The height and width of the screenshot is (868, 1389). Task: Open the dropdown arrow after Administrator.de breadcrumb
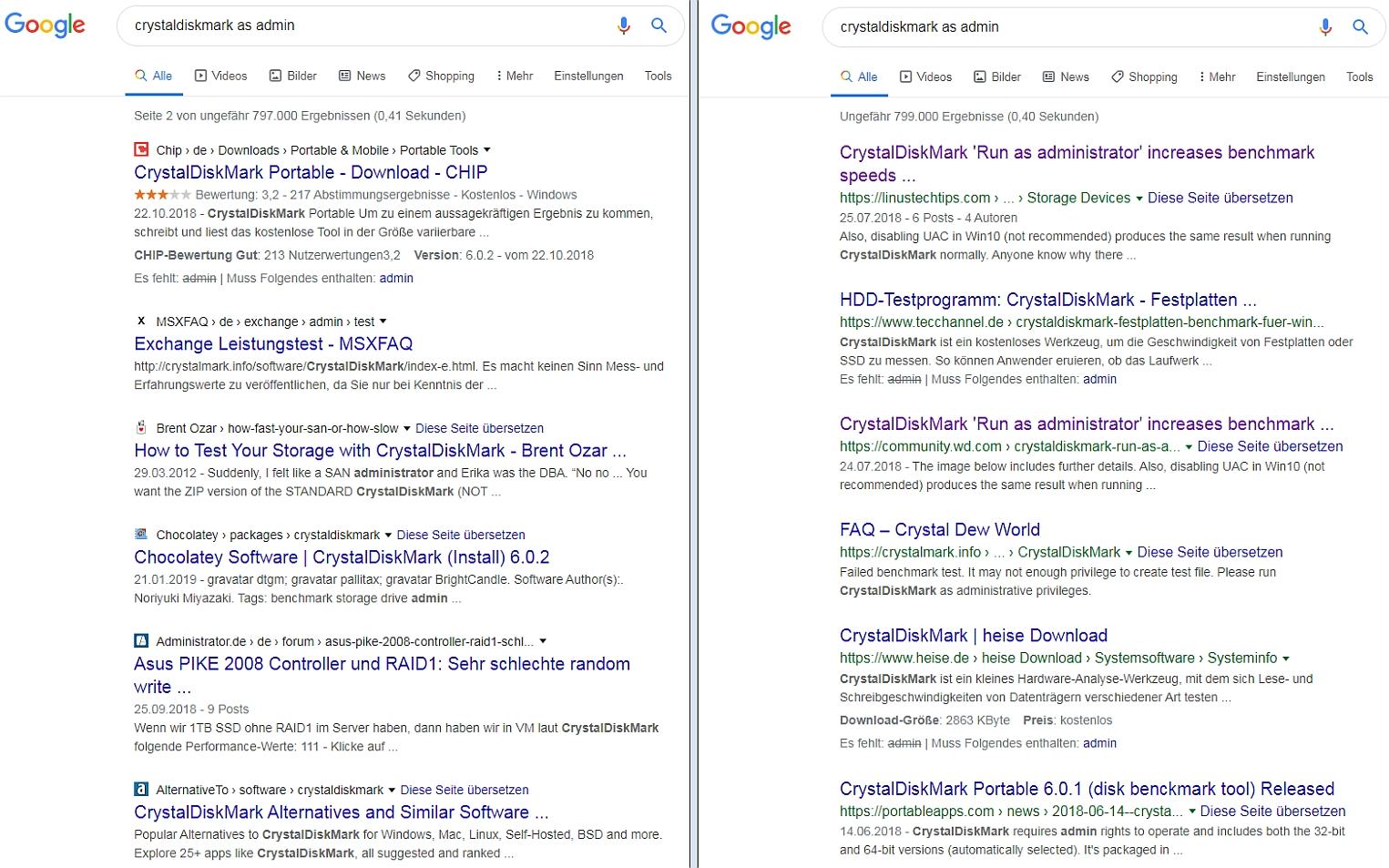[543, 641]
